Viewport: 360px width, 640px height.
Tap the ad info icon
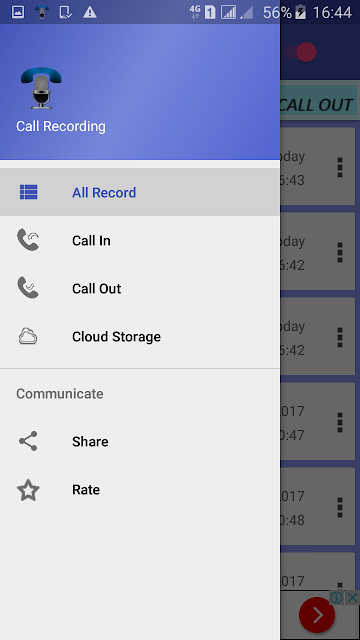[x=337, y=598]
